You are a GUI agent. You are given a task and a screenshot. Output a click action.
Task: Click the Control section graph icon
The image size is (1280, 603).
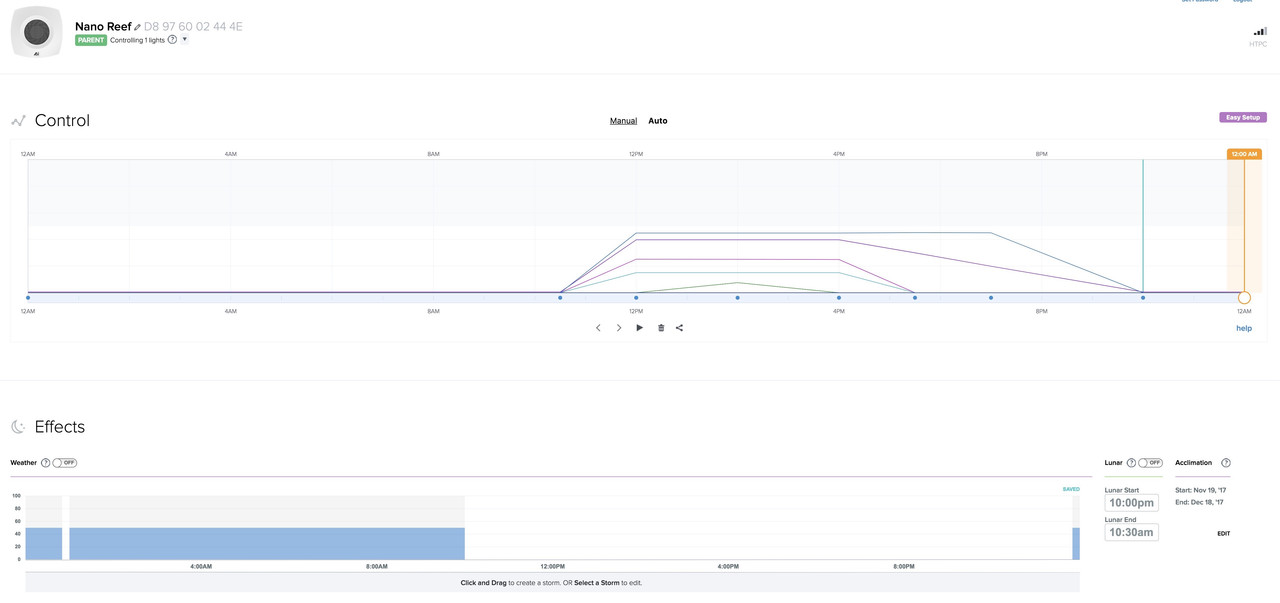coord(18,121)
